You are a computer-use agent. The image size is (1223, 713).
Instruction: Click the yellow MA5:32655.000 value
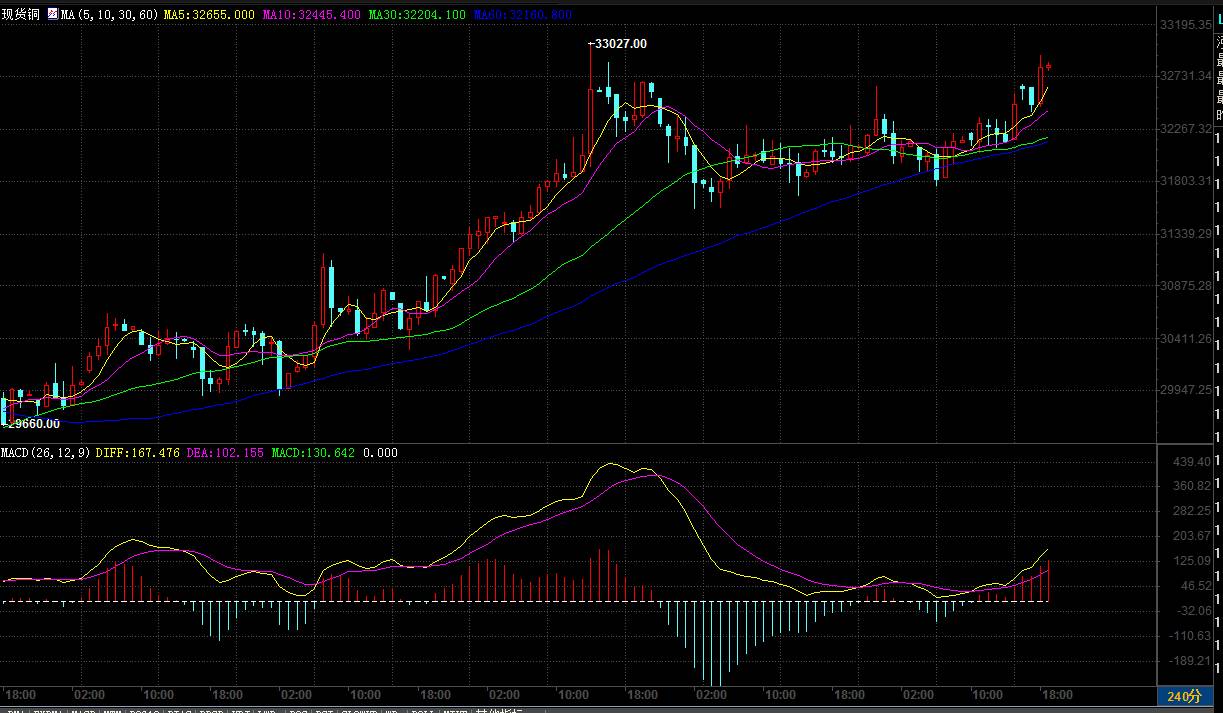point(208,15)
